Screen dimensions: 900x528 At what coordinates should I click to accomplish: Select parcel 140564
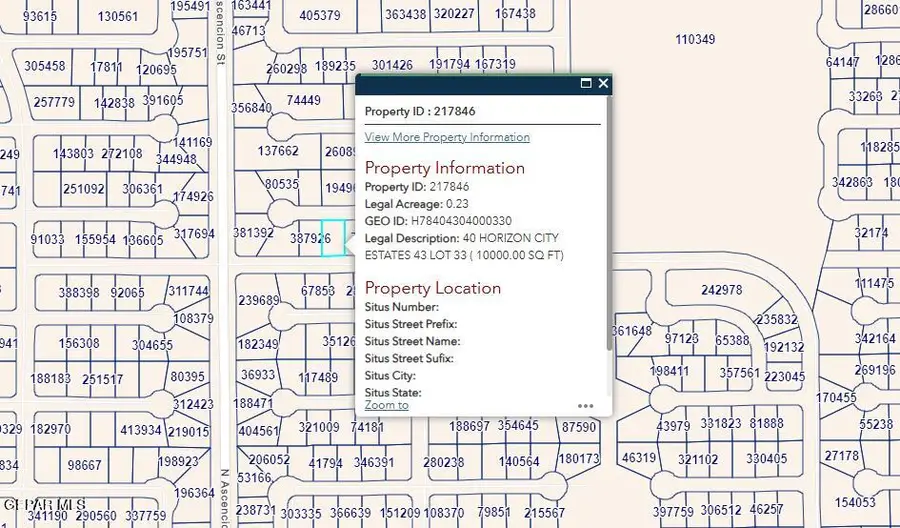(x=519, y=461)
